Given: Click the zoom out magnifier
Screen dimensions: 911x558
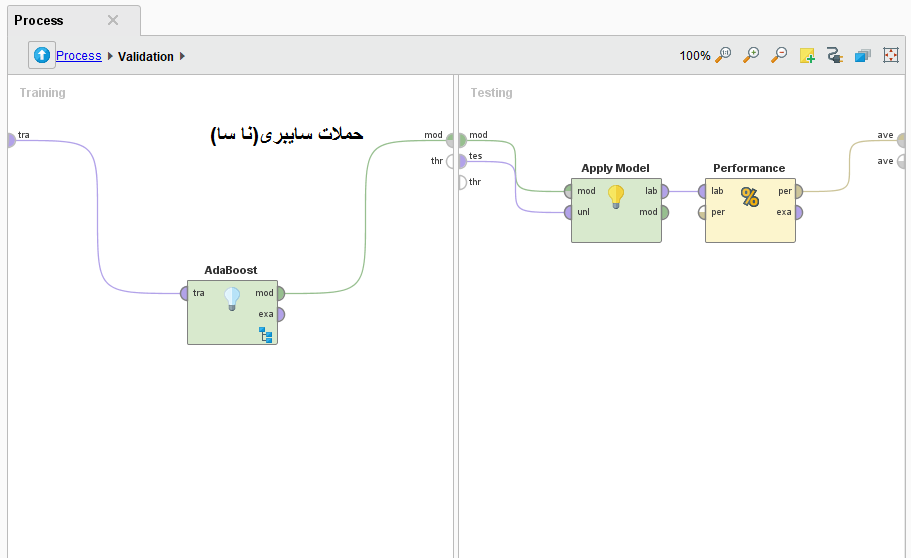Looking at the screenshot, I should (779, 56).
